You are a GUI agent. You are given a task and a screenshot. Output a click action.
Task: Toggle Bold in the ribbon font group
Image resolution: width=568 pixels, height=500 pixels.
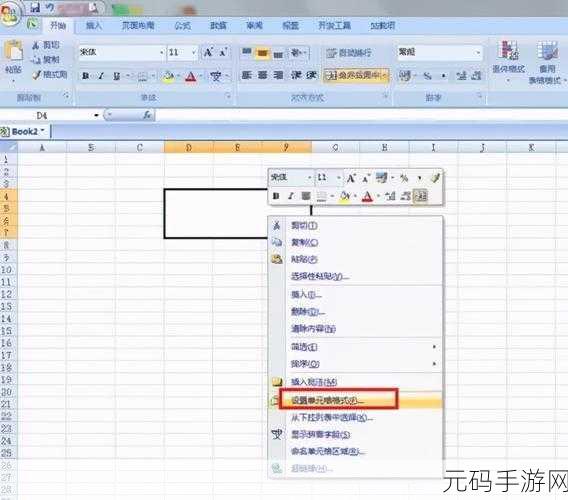(85, 76)
